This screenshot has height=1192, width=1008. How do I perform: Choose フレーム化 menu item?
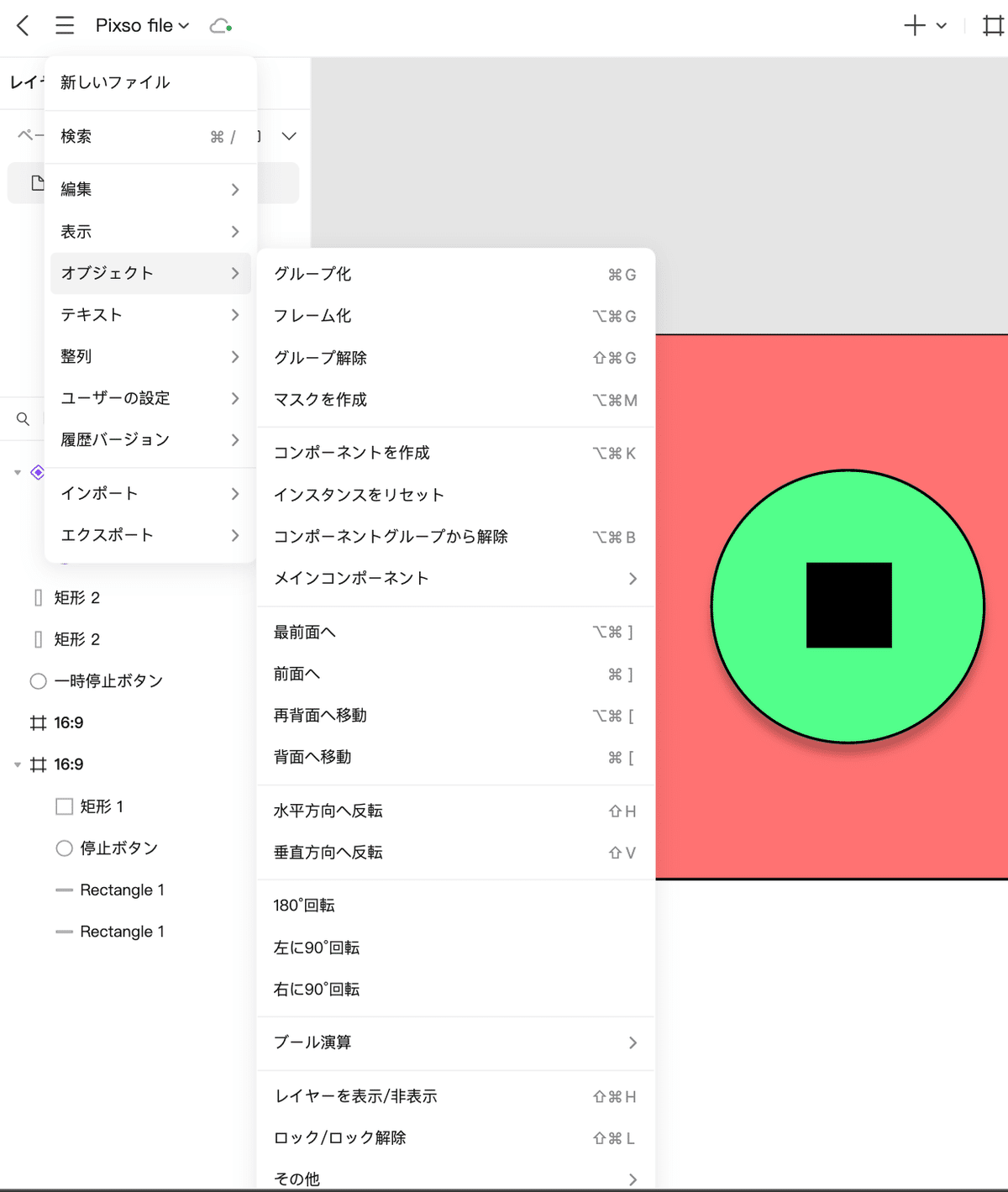[455, 316]
